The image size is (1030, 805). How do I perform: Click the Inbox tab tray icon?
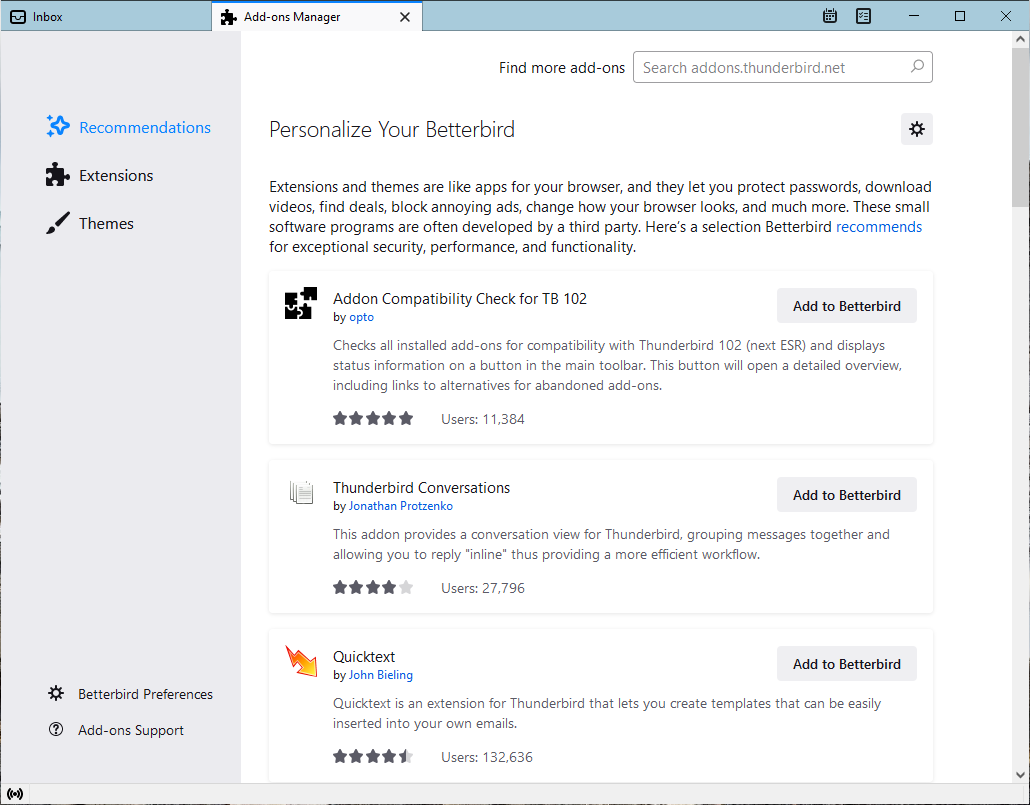(x=18, y=17)
